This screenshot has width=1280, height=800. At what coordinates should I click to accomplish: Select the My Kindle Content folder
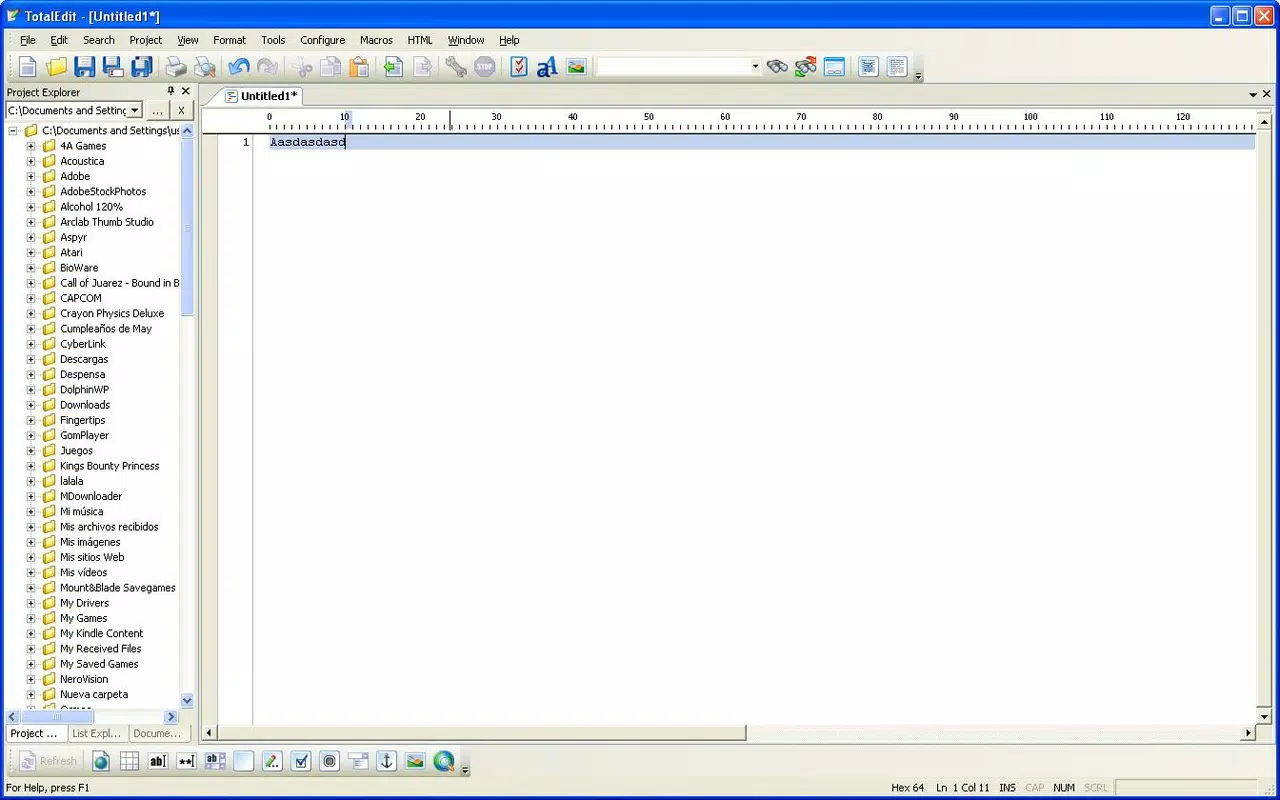pyautogui.click(x=101, y=633)
